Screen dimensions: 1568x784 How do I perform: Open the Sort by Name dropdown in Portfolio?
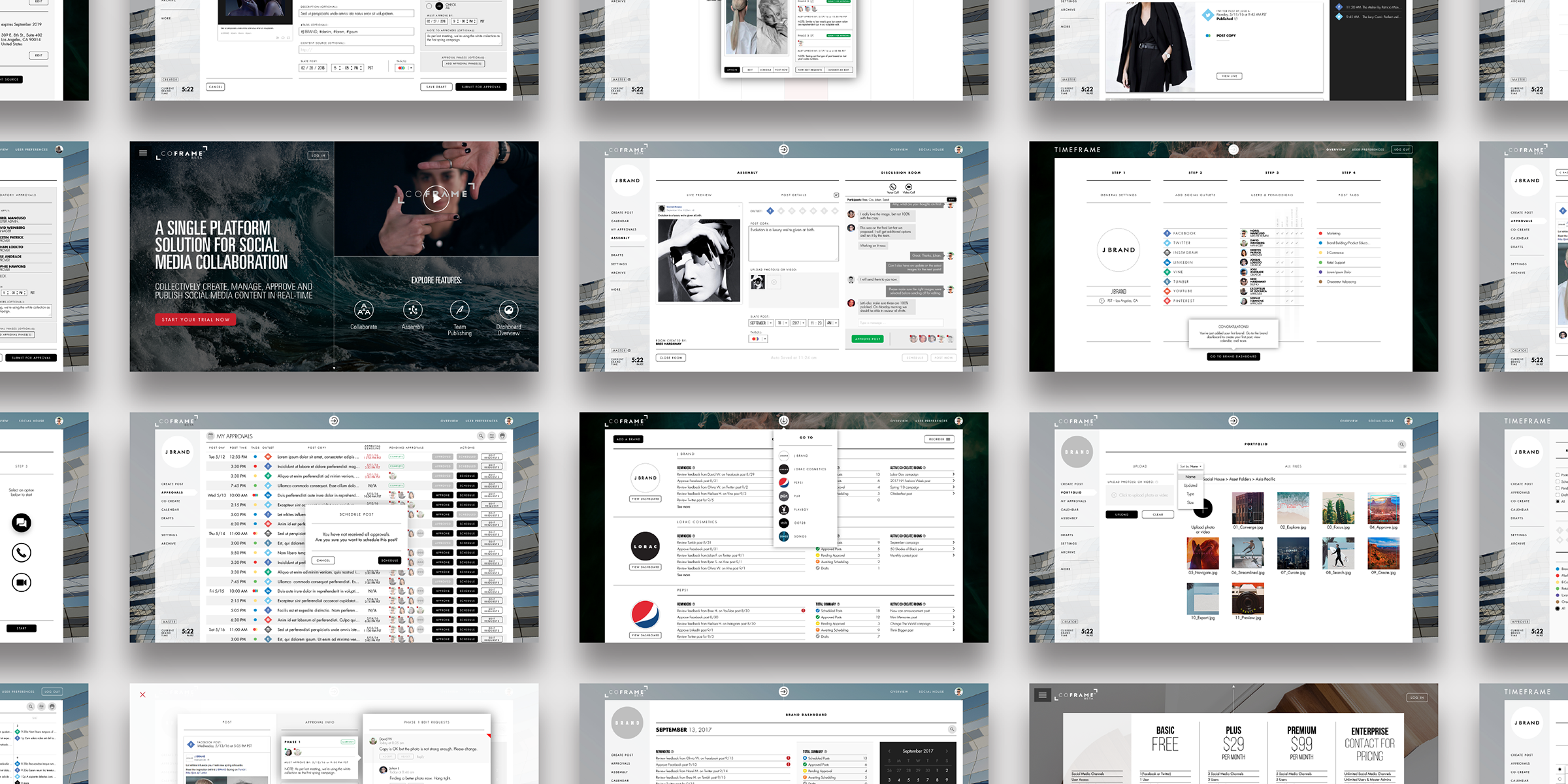[x=1190, y=466]
